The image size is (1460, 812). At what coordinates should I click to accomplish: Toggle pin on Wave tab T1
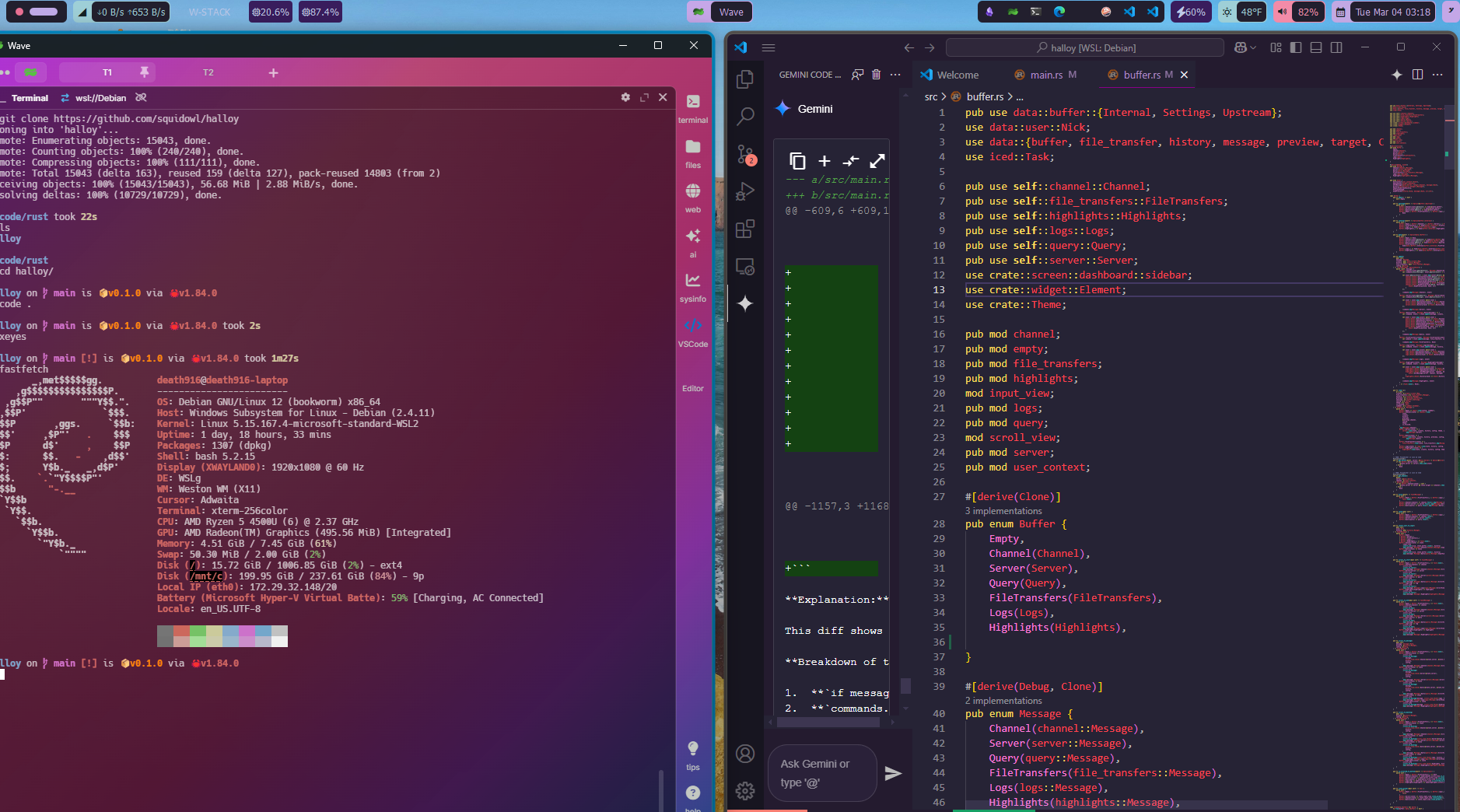point(144,72)
